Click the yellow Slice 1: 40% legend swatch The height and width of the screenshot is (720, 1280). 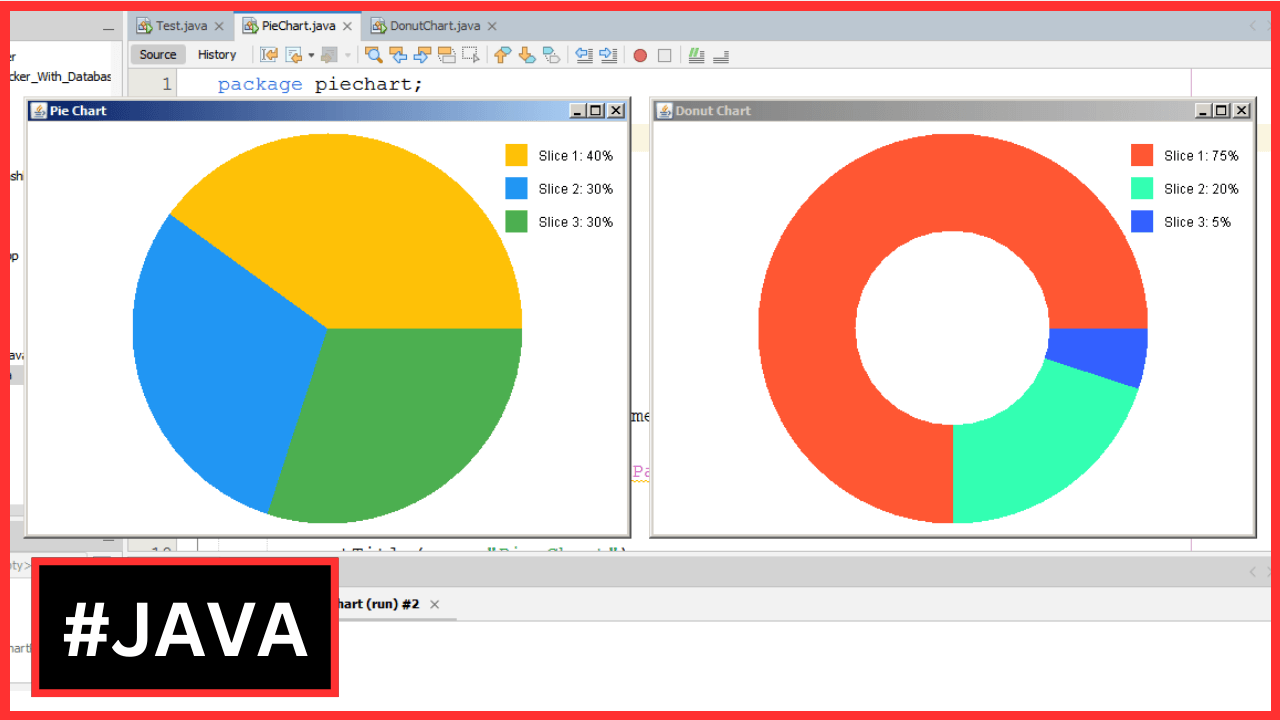516,155
